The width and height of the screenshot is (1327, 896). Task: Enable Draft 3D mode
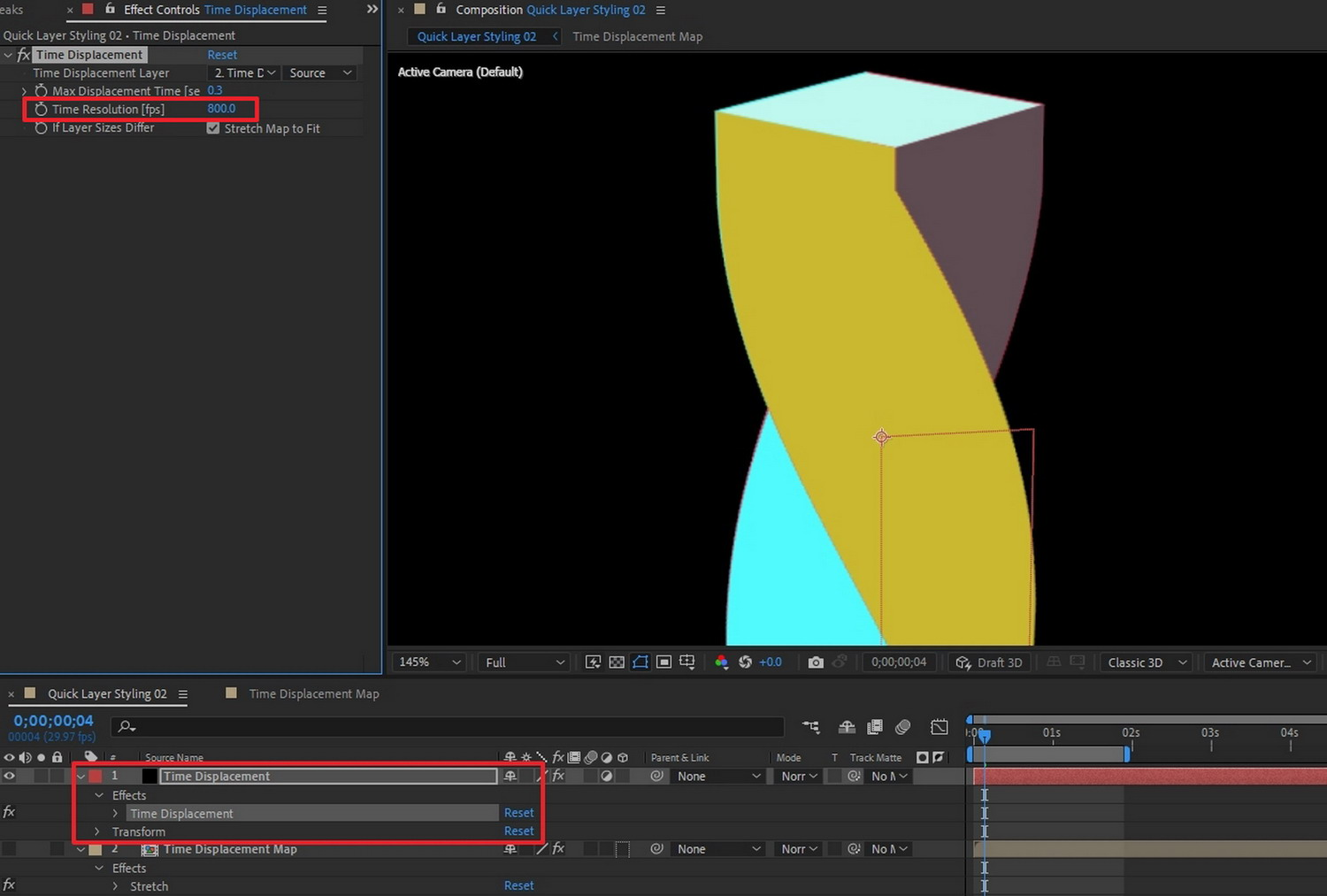click(x=989, y=662)
